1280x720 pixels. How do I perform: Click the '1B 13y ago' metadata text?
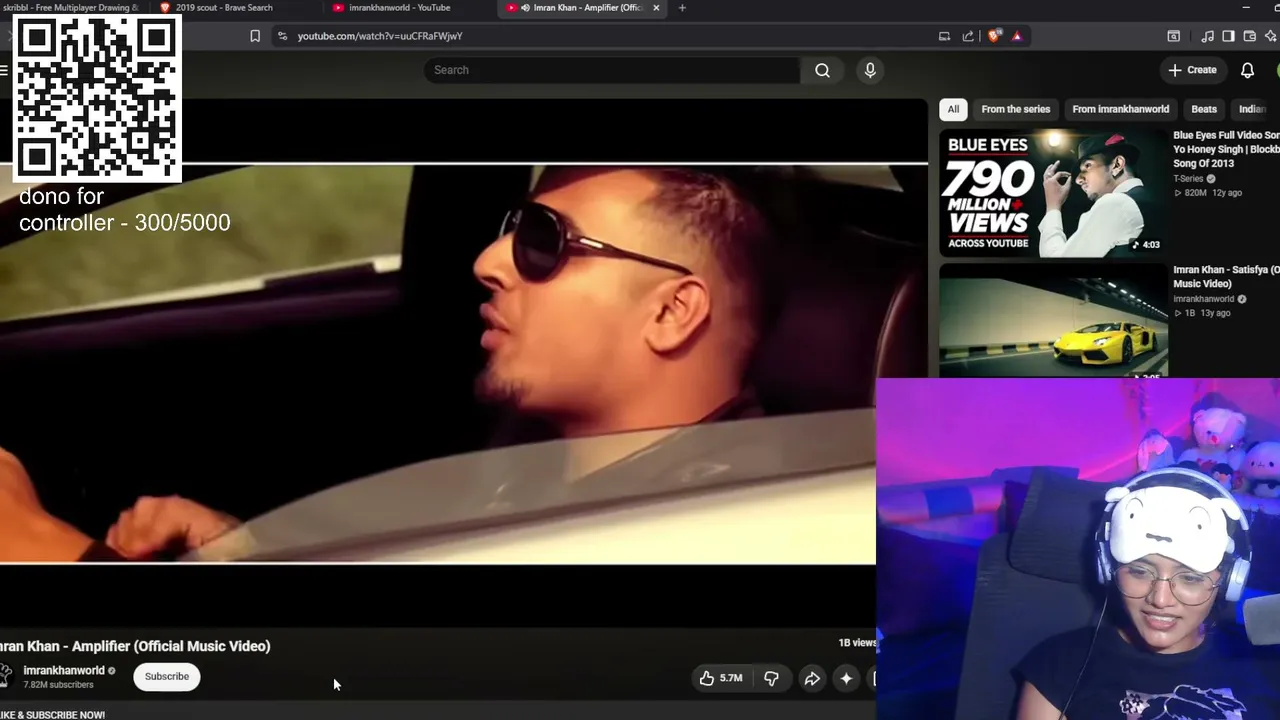click(x=1202, y=313)
